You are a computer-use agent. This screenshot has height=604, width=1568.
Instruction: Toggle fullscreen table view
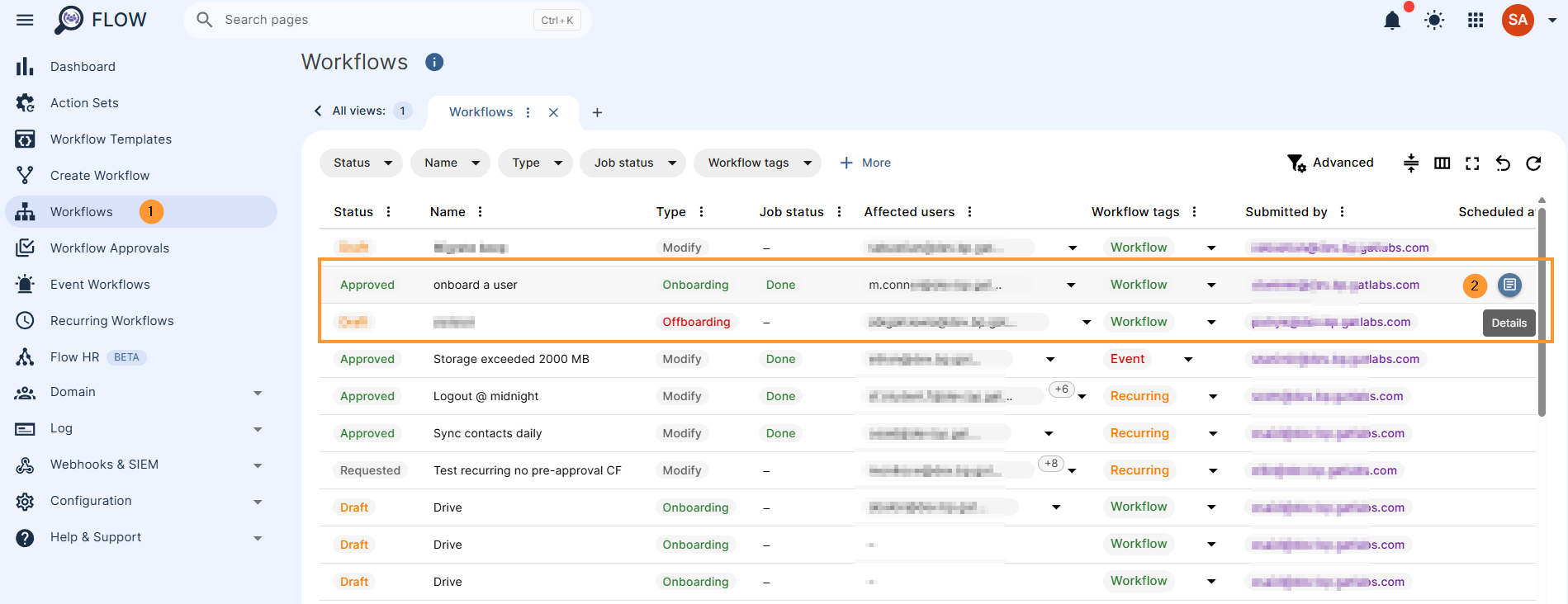[x=1472, y=163]
